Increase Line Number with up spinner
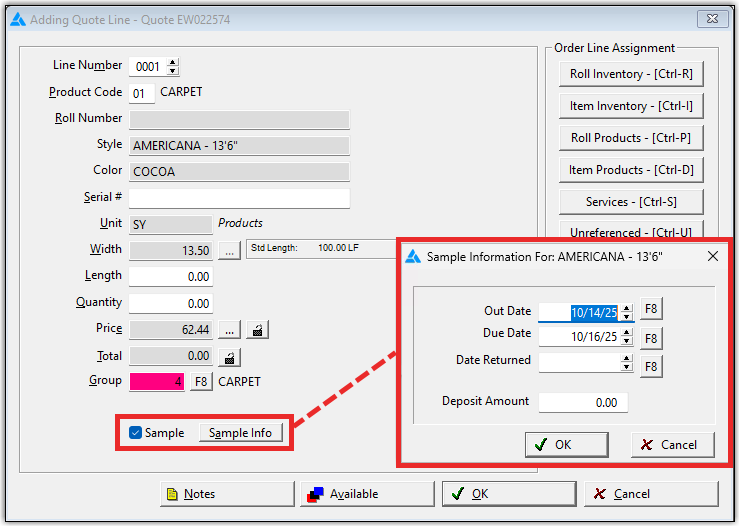 [173, 62]
